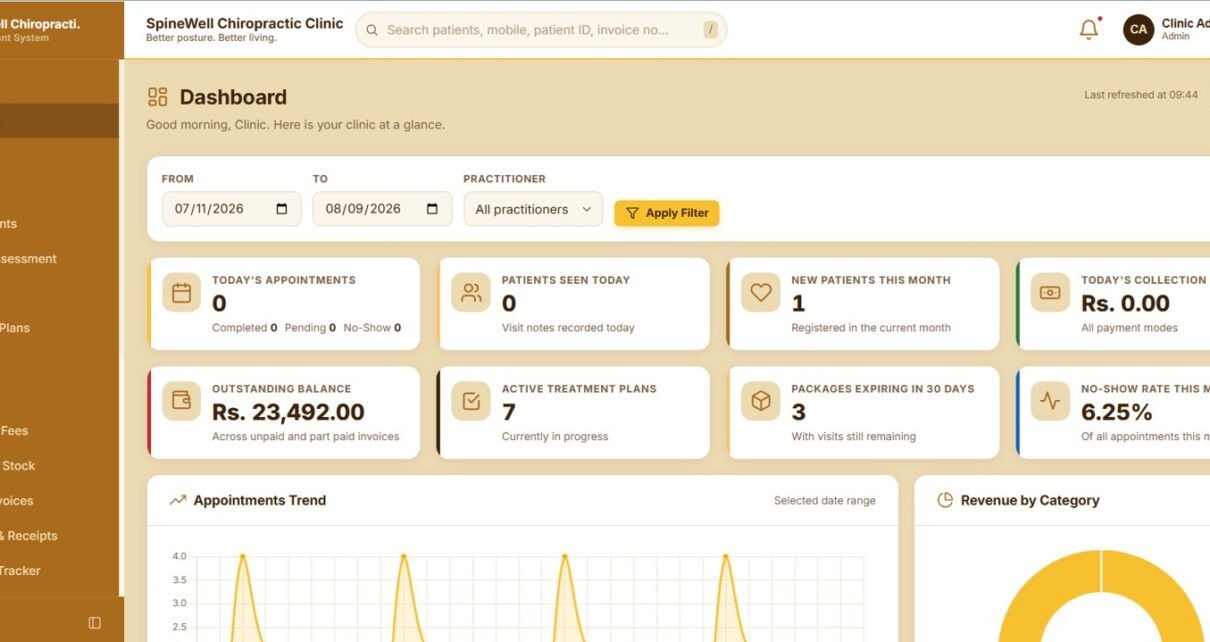Click the 'Pending 0' status text
1210x642 pixels.
(x=310, y=328)
